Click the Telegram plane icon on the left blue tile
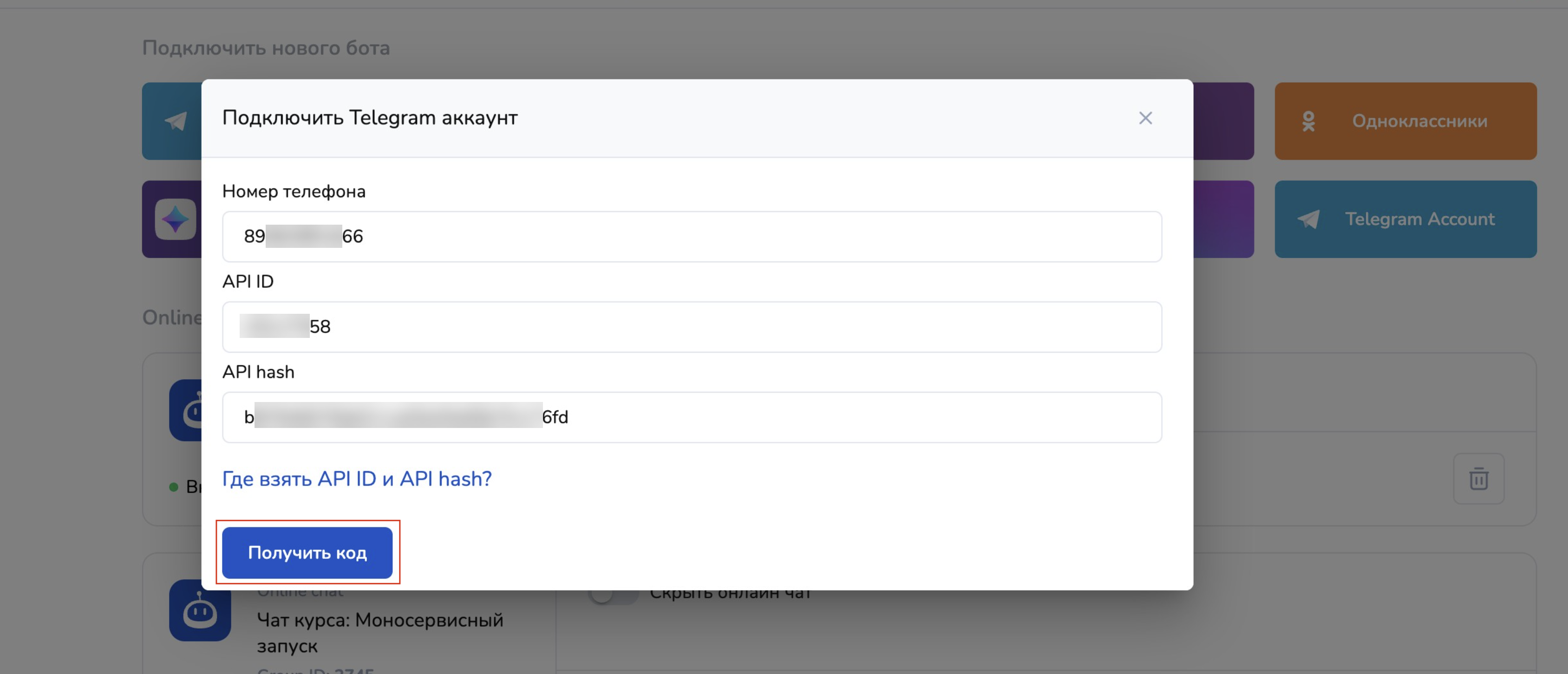Screen dimensions: 1568x674 pos(176,121)
